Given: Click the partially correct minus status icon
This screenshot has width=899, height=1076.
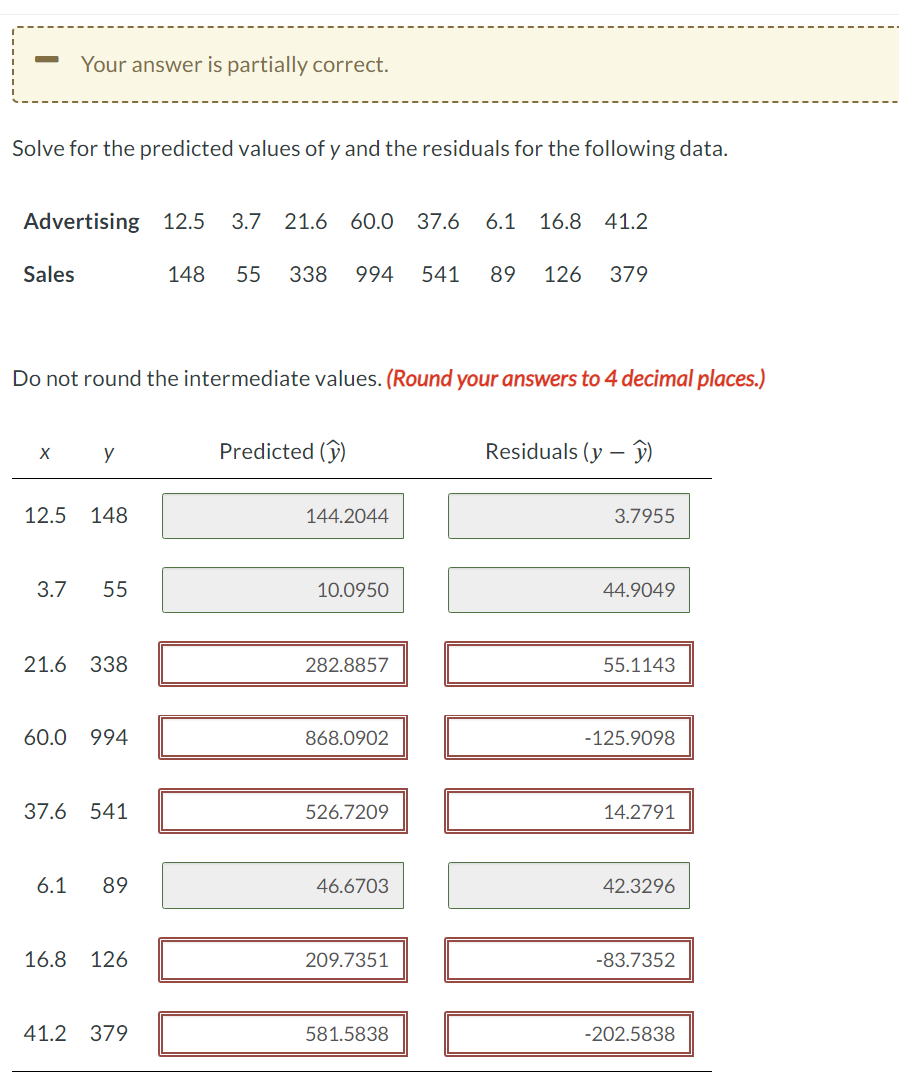Looking at the screenshot, I should click(47, 60).
